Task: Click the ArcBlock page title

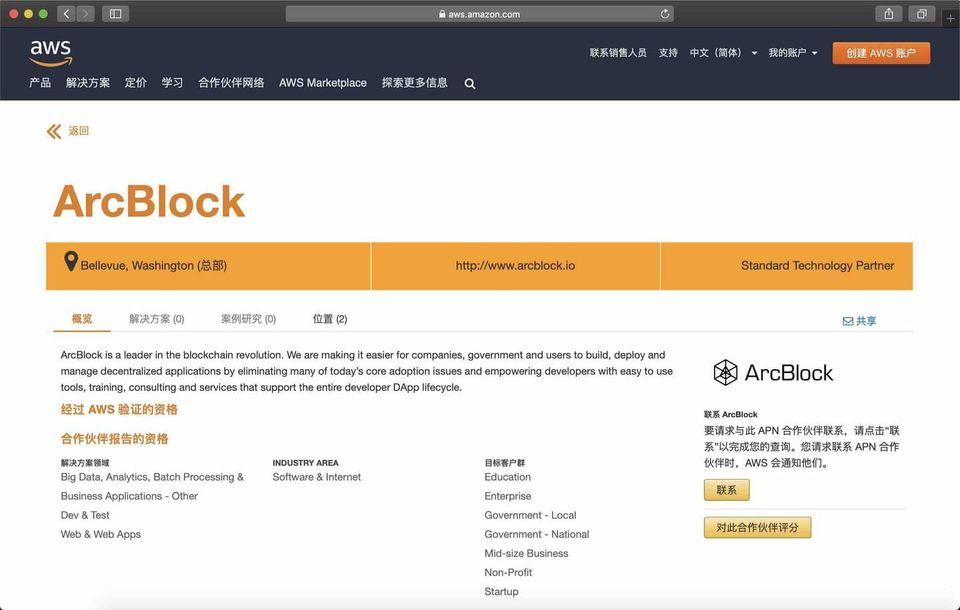Action: pos(149,201)
